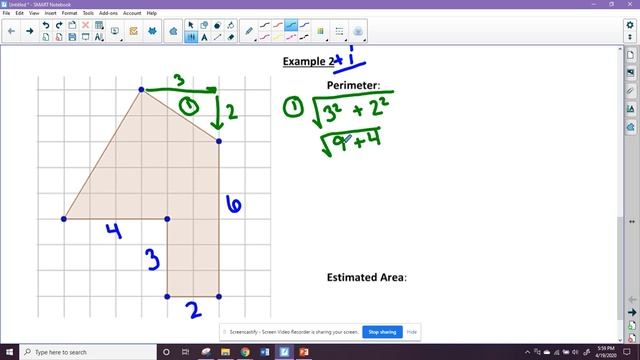Choose the Select arrow tool

click(191, 25)
